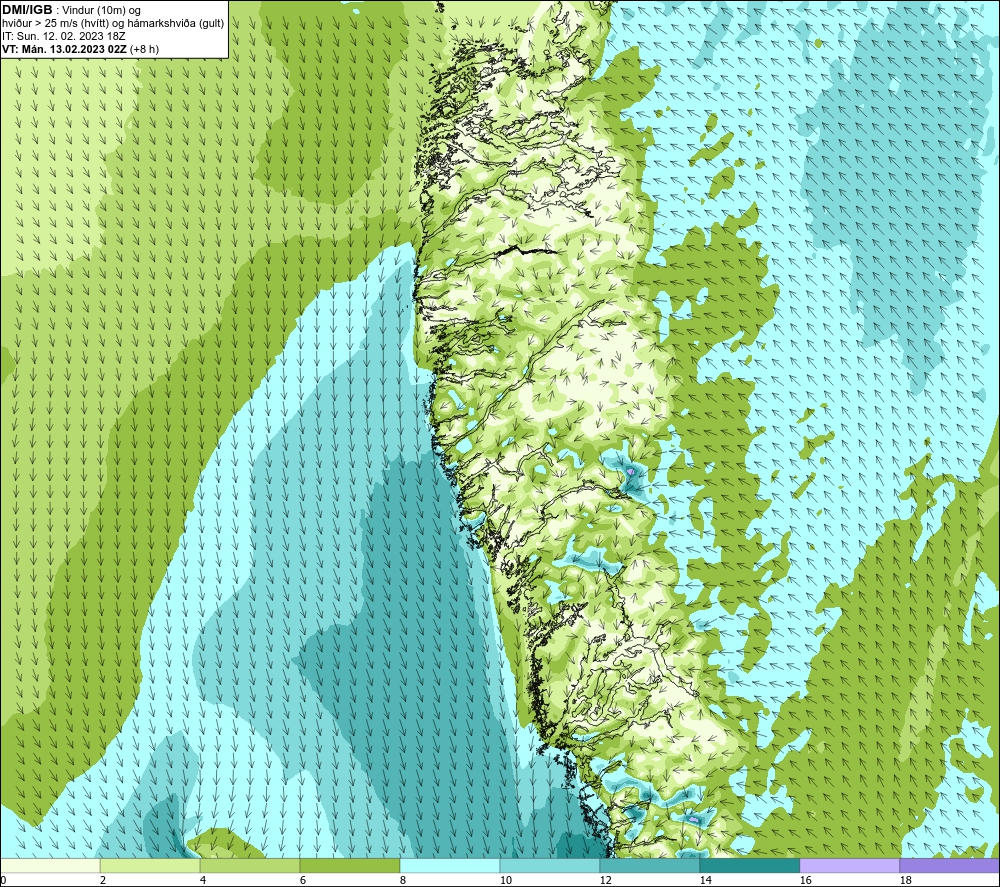Click the light cyan 8–10 m/s legend swatch

tap(450, 866)
